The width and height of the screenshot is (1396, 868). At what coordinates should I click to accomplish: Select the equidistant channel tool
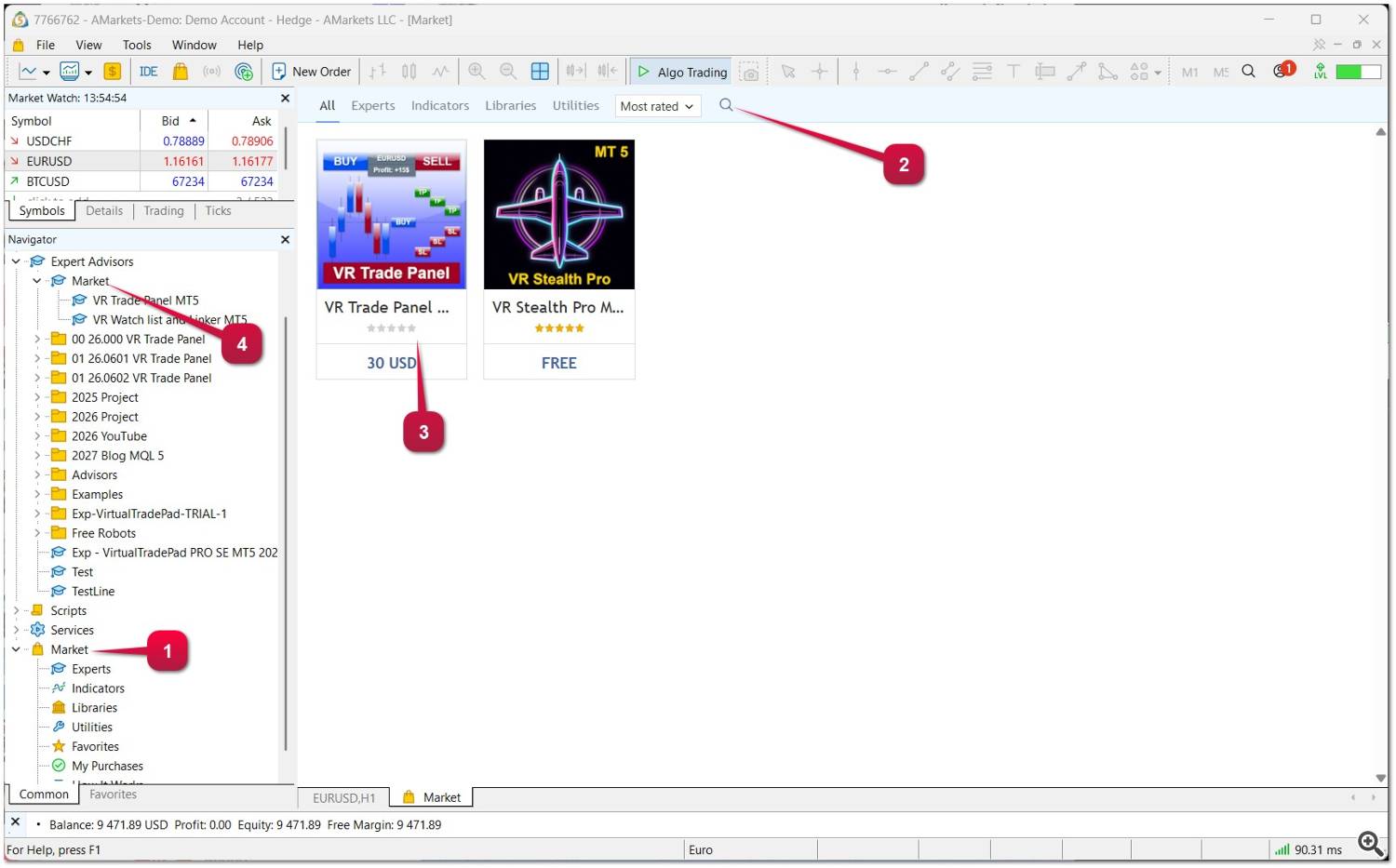pyautogui.click(x=950, y=72)
